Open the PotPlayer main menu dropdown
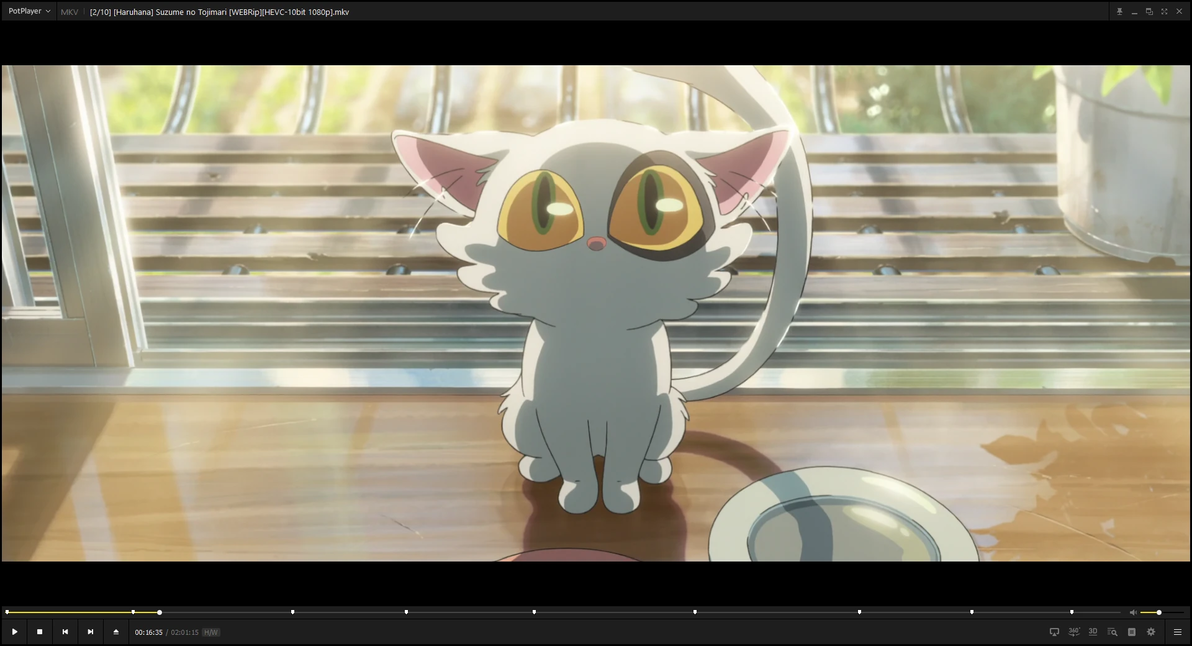Image resolution: width=1192 pixels, height=646 pixels. pos(29,11)
